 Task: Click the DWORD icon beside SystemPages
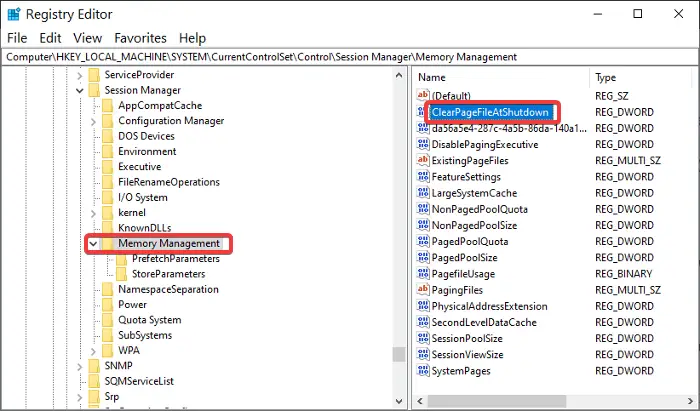422,370
